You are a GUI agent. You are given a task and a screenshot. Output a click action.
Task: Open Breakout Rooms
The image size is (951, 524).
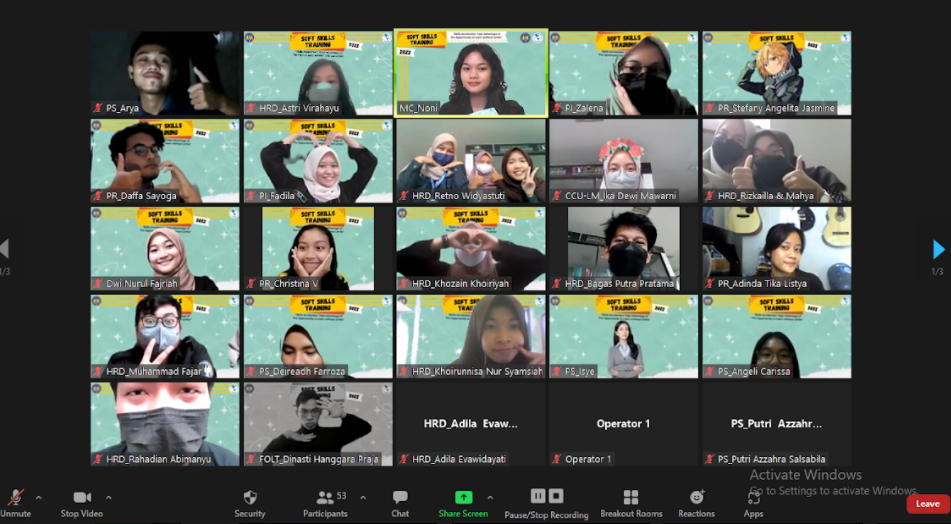point(631,498)
